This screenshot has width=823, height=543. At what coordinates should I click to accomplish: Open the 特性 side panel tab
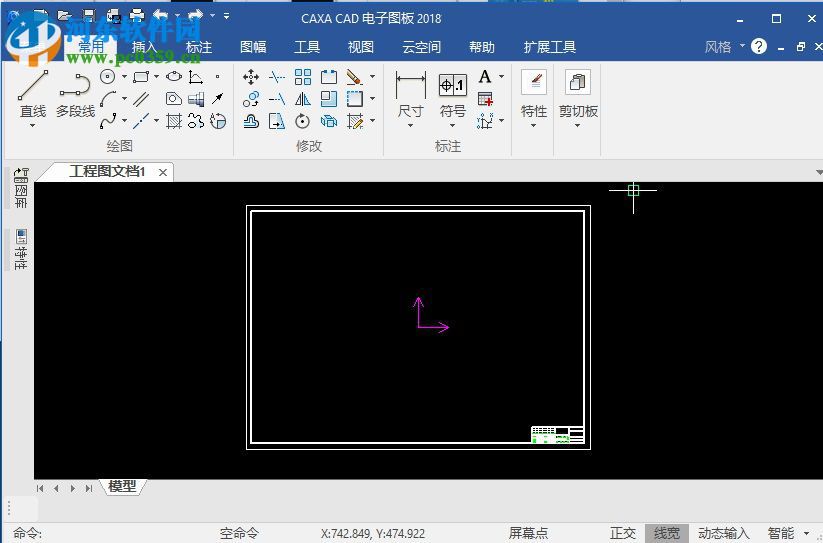pos(20,250)
